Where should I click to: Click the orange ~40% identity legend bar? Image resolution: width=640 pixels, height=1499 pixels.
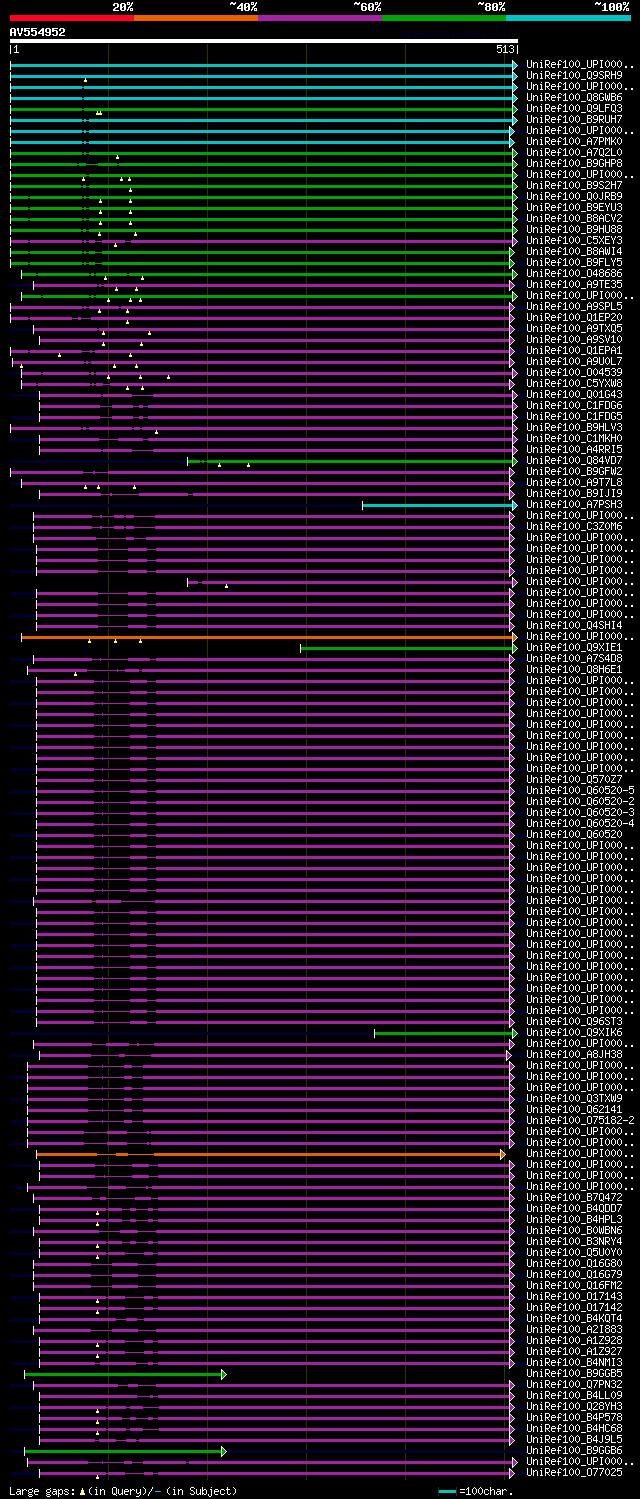[x=195, y=18]
